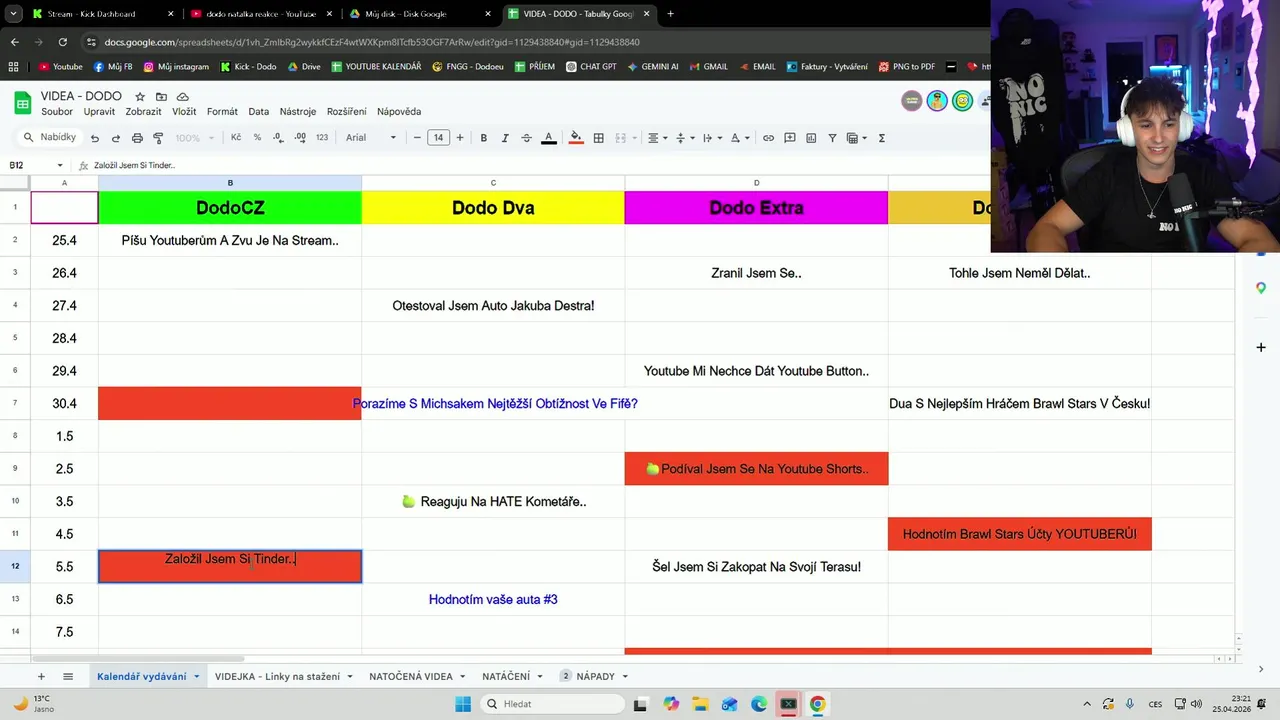
Task: Toggle bold formatting
Action: [484, 138]
